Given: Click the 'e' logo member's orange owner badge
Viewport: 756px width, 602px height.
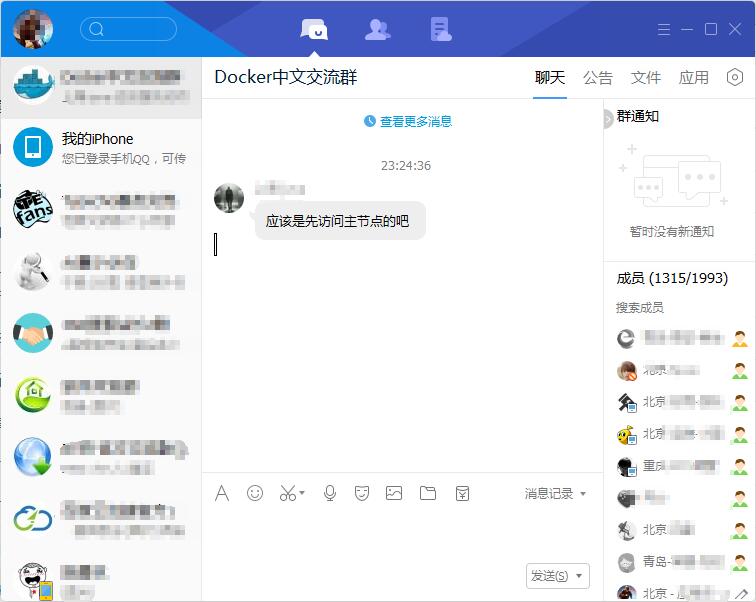Looking at the screenshot, I should pyautogui.click(x=740, y=338).
